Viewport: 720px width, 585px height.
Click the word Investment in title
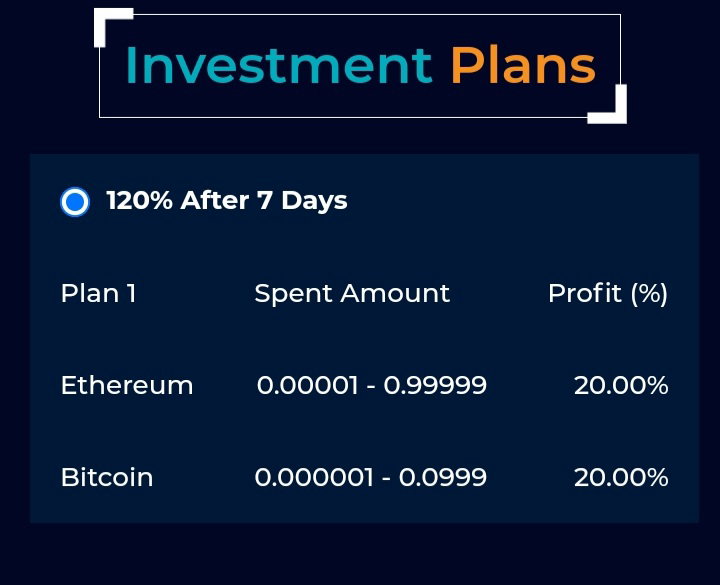click(279, 65)
